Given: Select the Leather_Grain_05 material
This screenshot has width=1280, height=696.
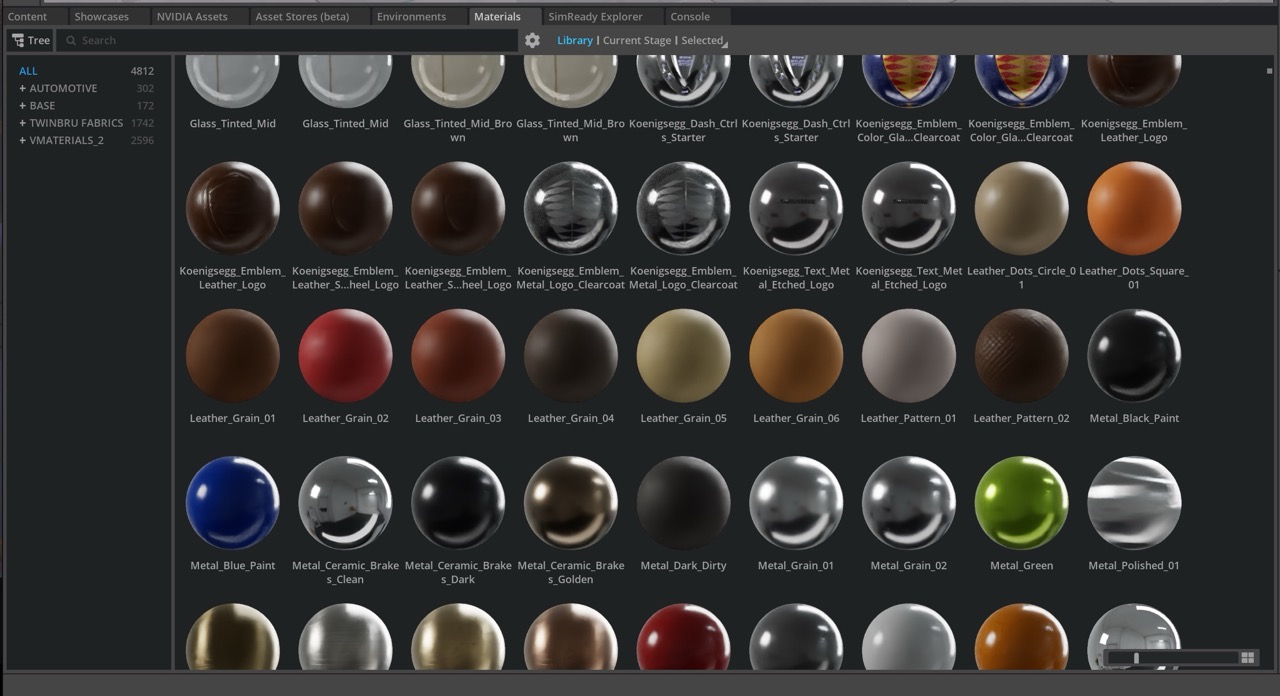Looking at the screenshot, I should pos(684,356).
